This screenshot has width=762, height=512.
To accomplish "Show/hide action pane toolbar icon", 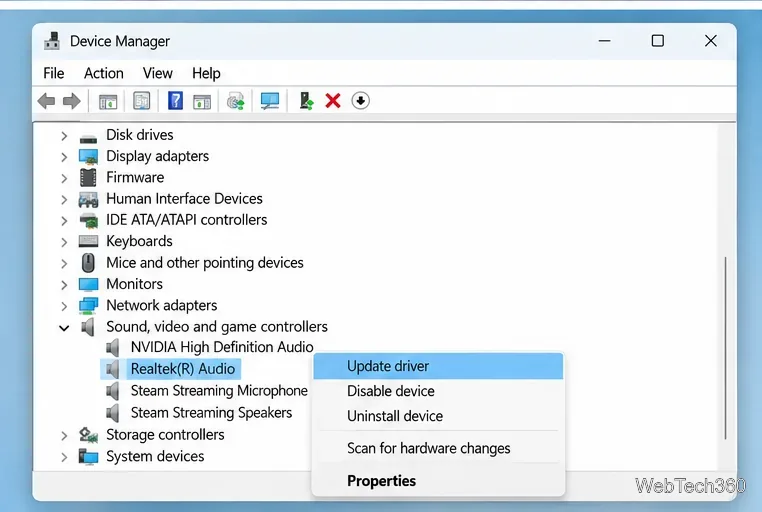I will [x=202, y=102].
